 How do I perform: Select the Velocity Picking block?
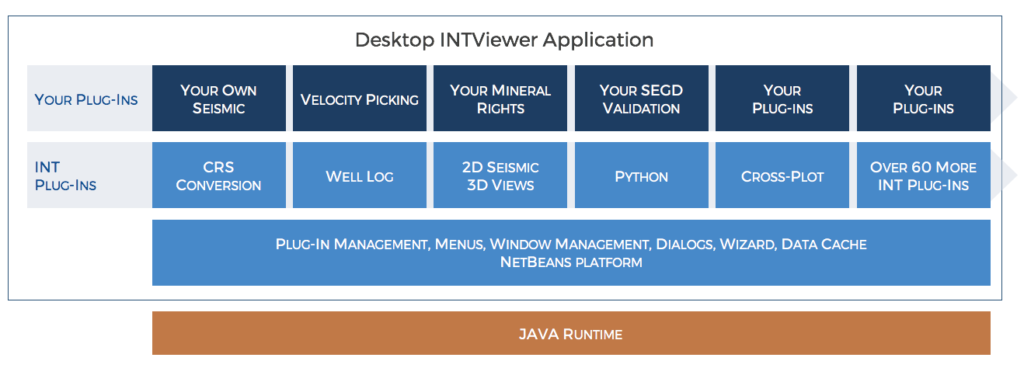359,98
